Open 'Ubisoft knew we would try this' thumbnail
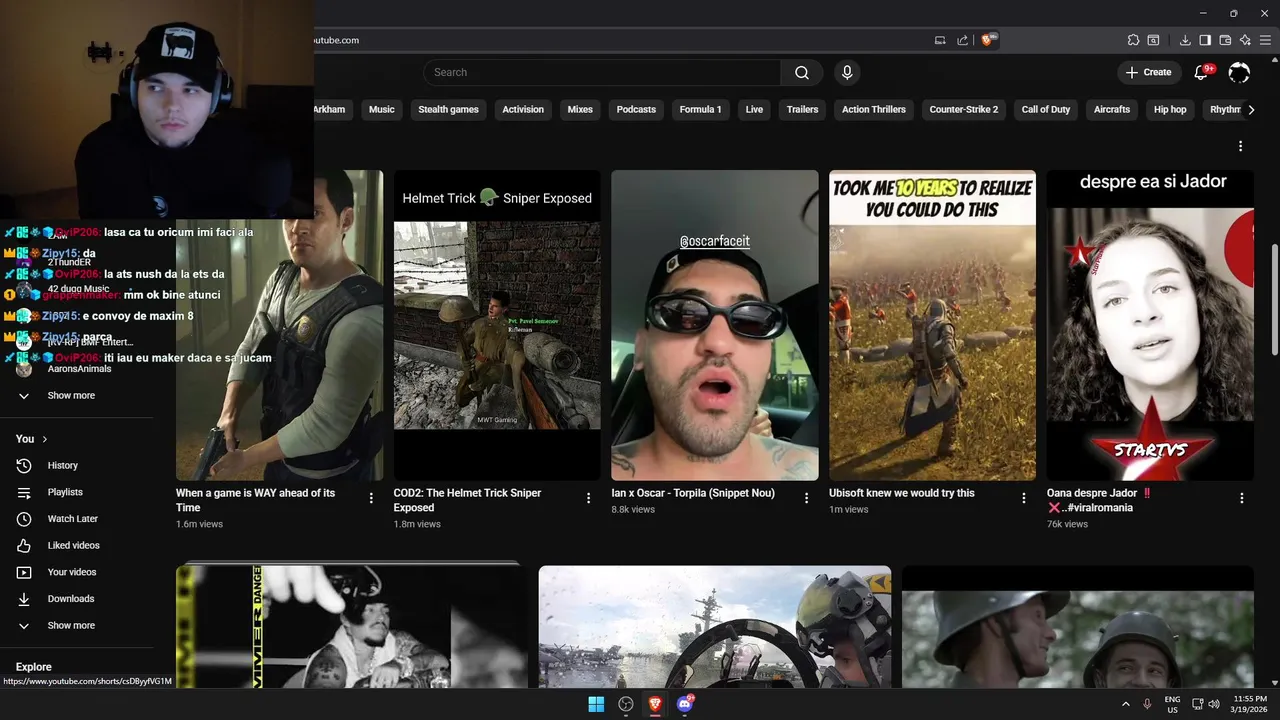 932,326
